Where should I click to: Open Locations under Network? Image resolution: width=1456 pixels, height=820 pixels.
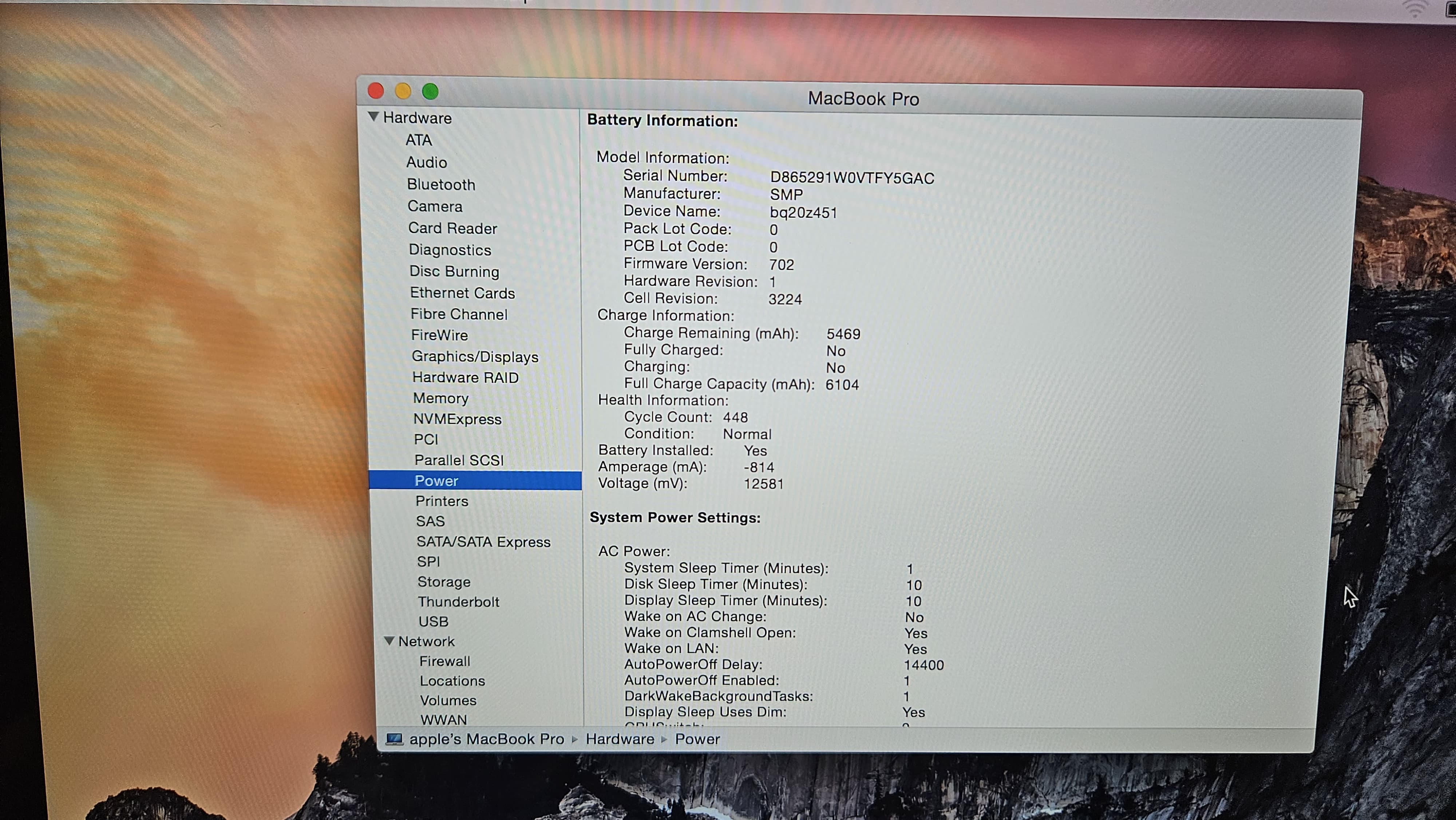point(452,681)
